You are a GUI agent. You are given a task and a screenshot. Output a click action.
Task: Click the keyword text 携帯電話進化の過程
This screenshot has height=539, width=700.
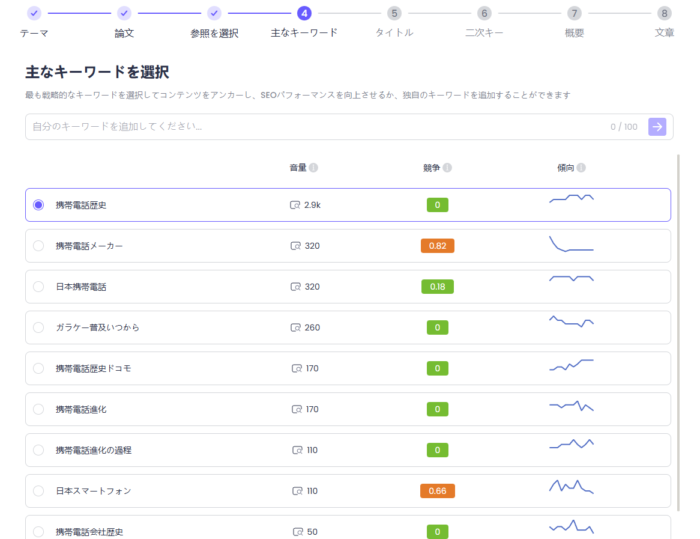tap(93, 450)
